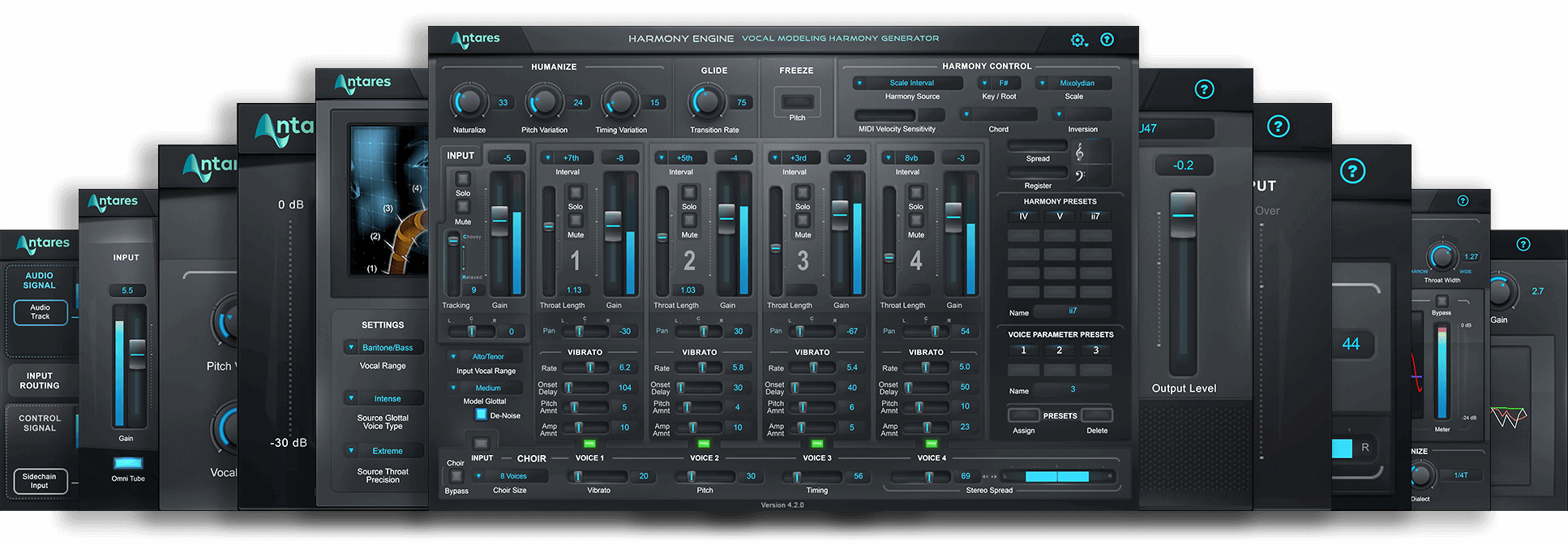Solo harmony voice 1

(576, 193)
